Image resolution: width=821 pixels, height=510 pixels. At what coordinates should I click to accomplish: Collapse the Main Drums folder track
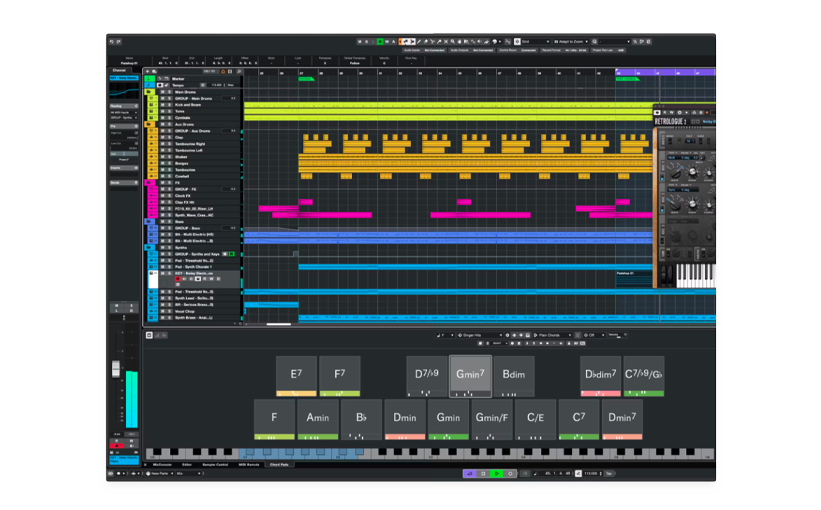click(x=150, y=92)
